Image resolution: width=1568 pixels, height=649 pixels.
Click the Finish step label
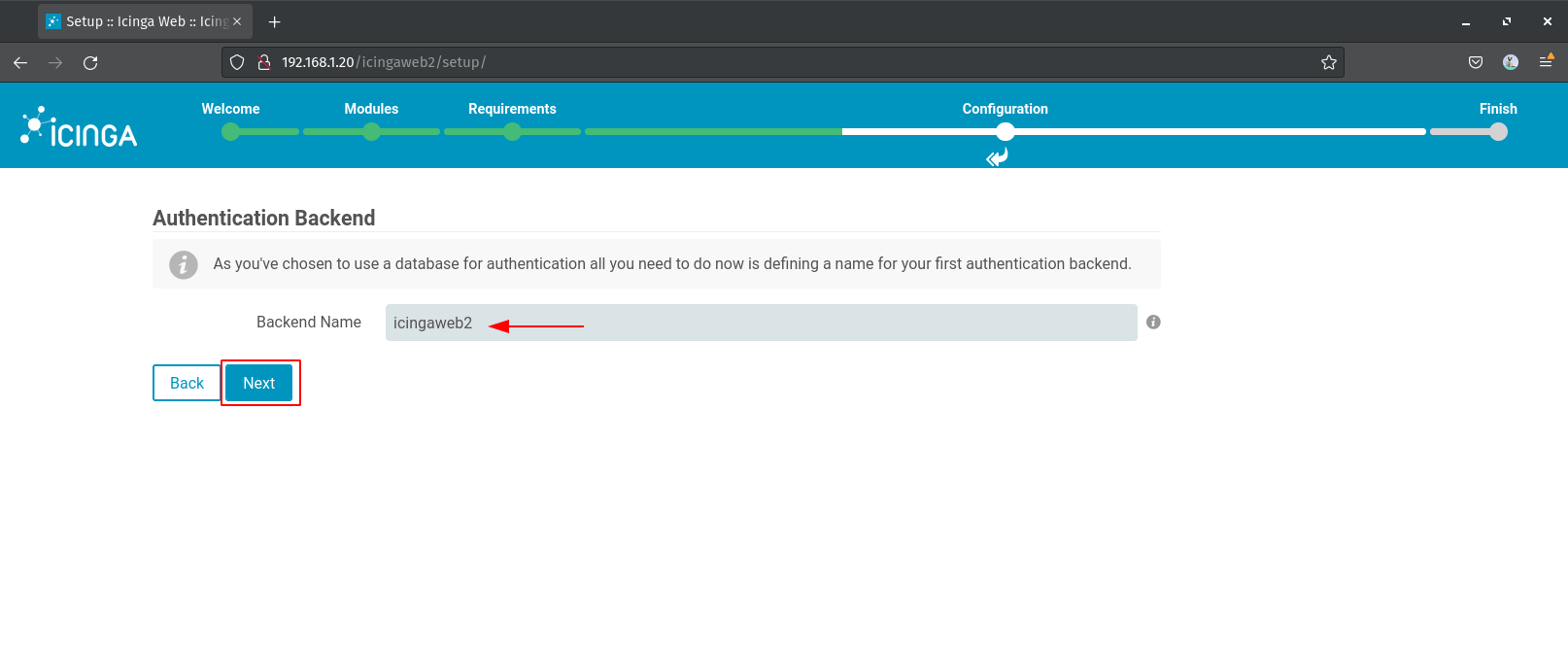coord(1498,109)
